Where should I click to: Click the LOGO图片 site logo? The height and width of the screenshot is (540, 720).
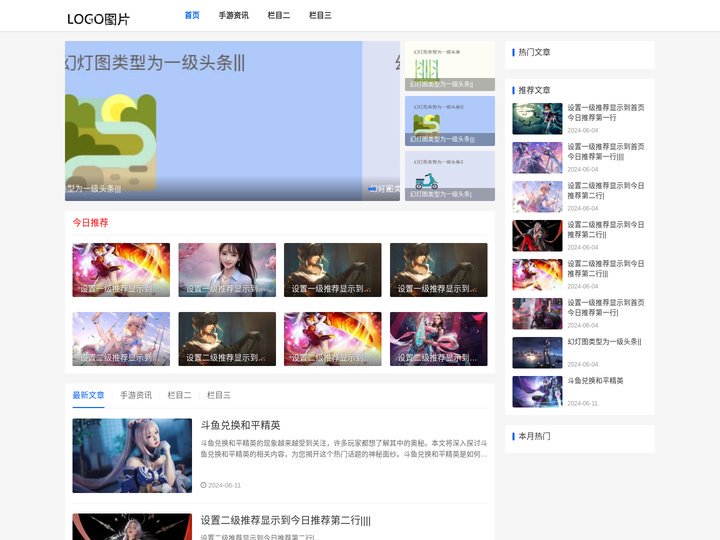(x=98, y=19)
